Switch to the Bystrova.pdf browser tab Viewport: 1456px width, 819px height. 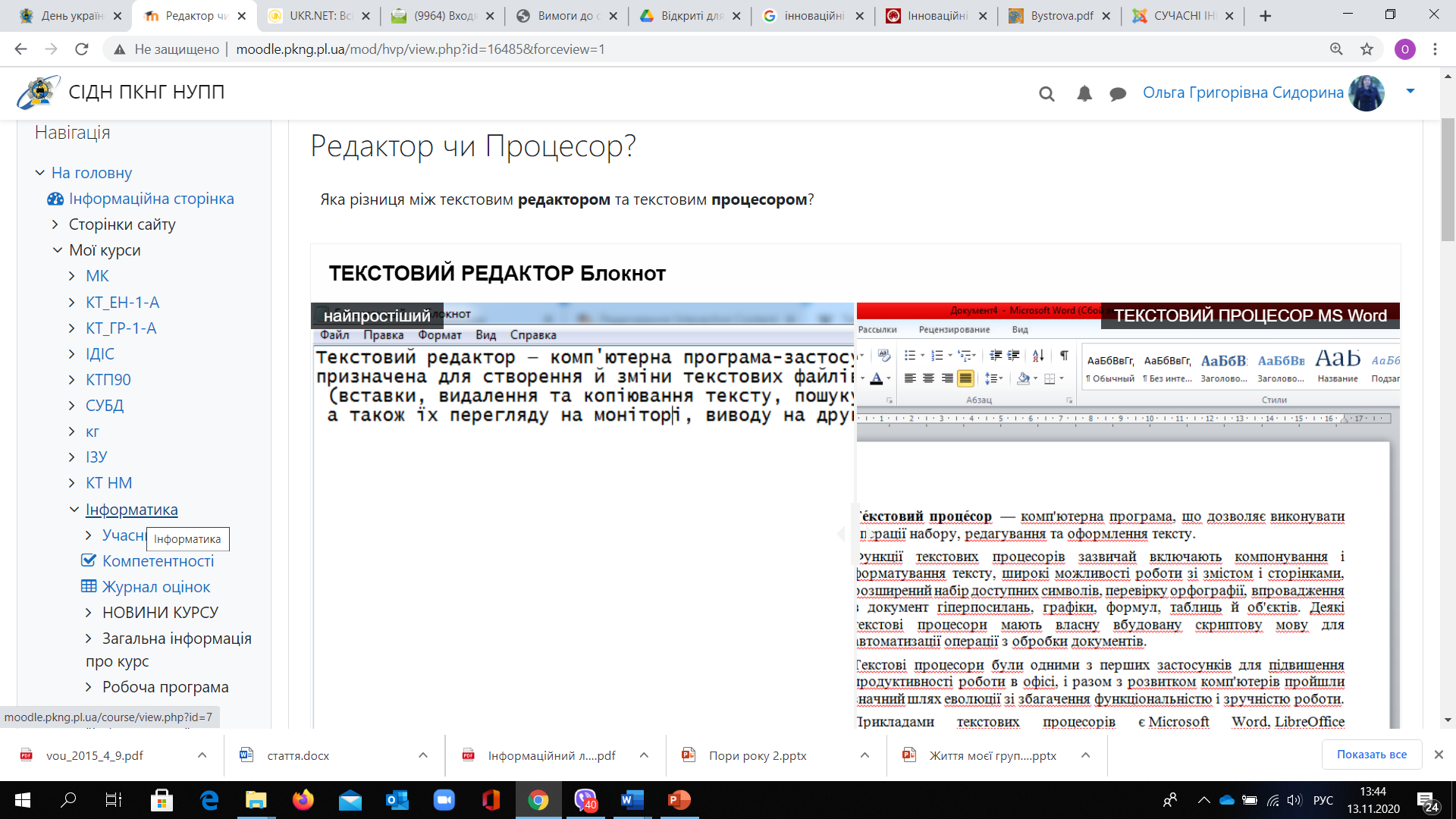coord(1059,16)
